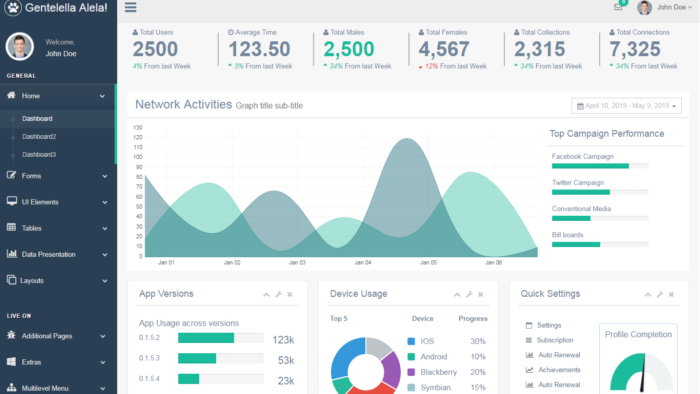Click the Network Activities heading
The height and width of the screenshot is (394, 700).
(x=183, y=104)
